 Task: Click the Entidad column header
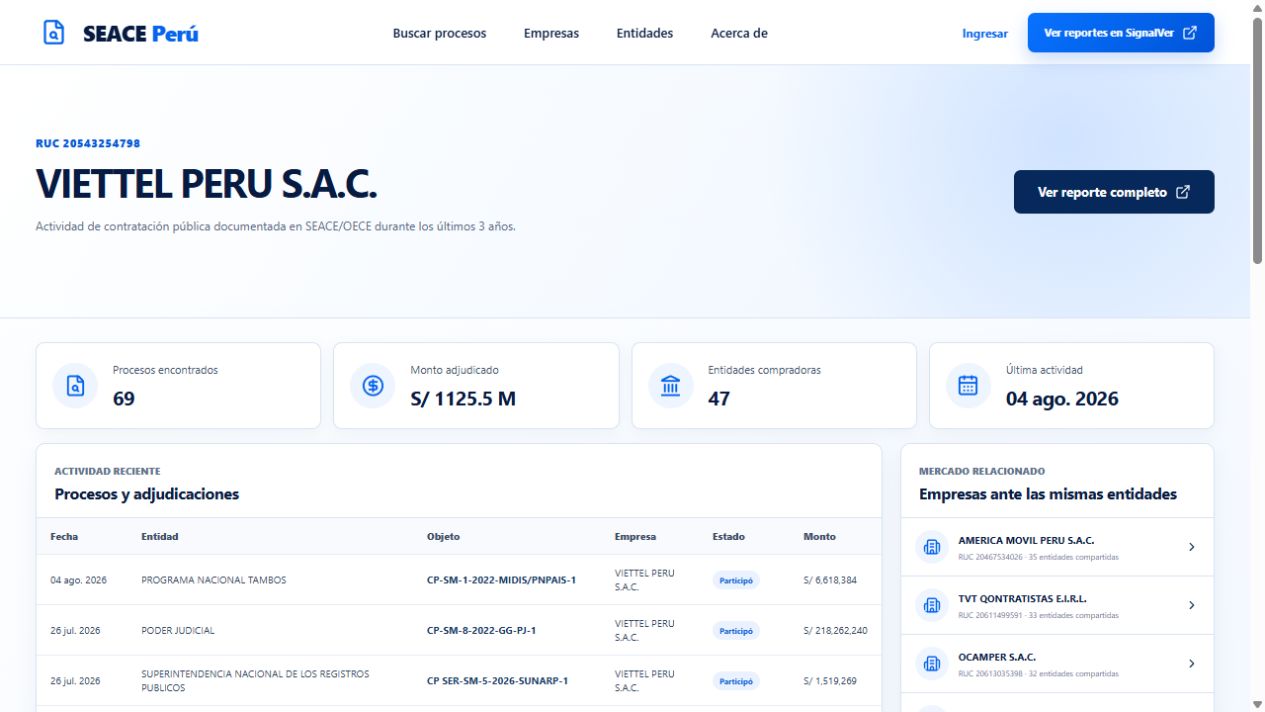[x=160, y=537]
